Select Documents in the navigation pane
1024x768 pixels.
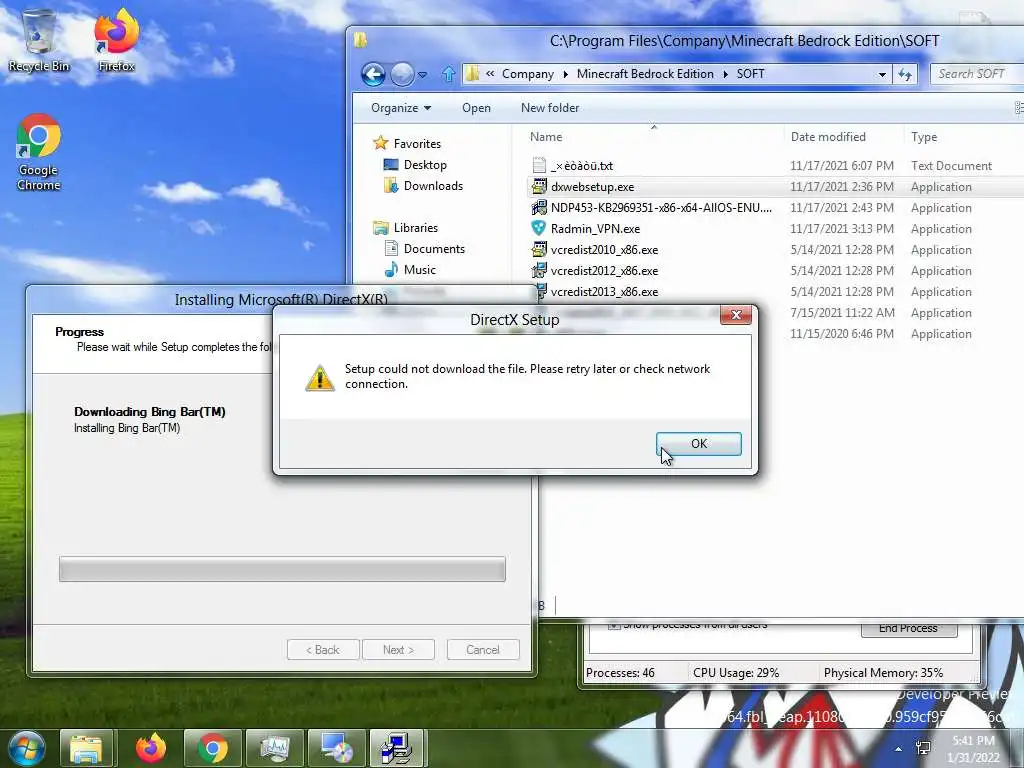click(x=434, y=248)
